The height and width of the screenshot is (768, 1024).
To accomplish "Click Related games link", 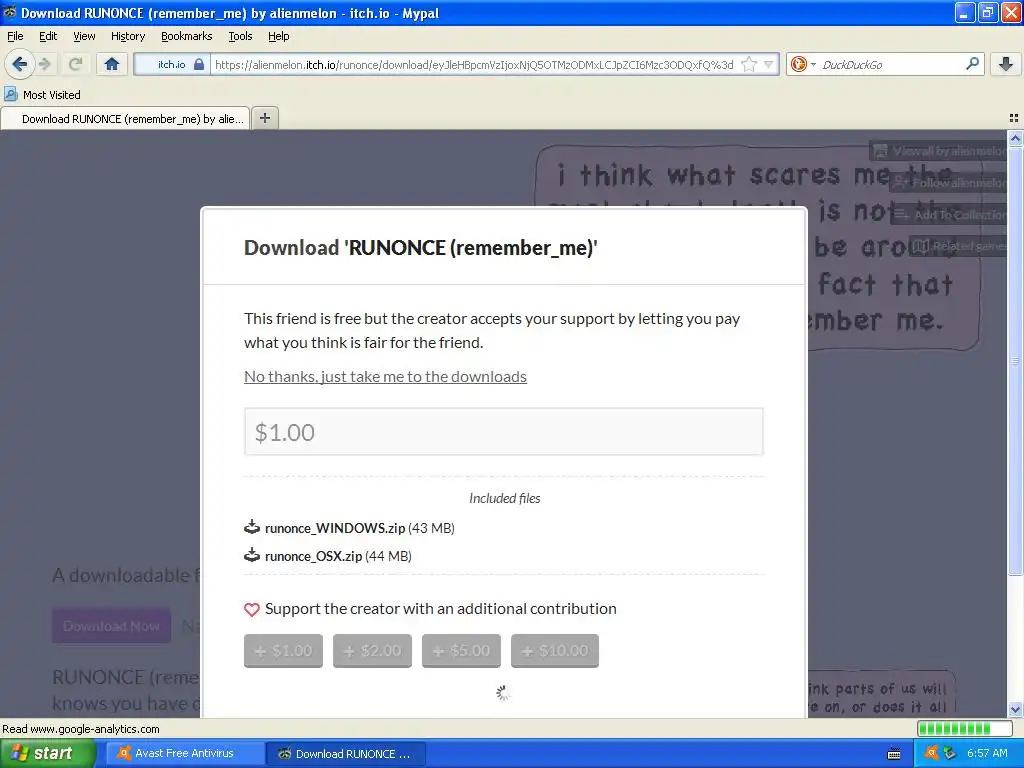I will (x=959, y=246).
